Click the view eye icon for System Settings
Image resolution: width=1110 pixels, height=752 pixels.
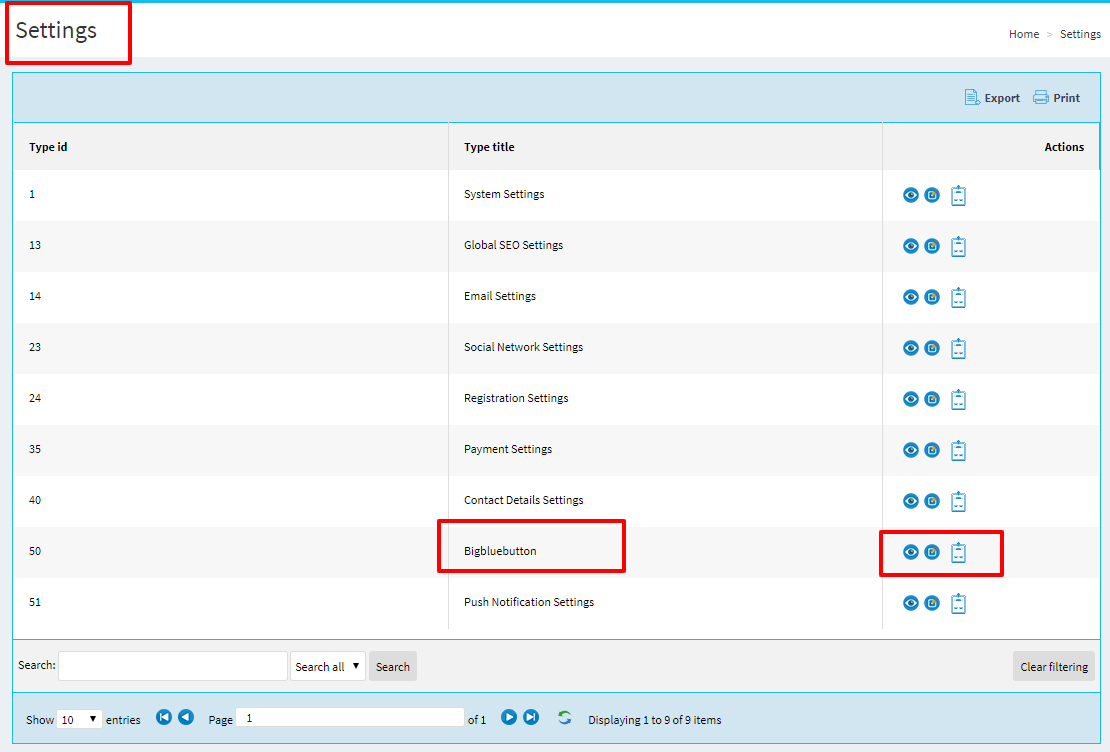910,195
